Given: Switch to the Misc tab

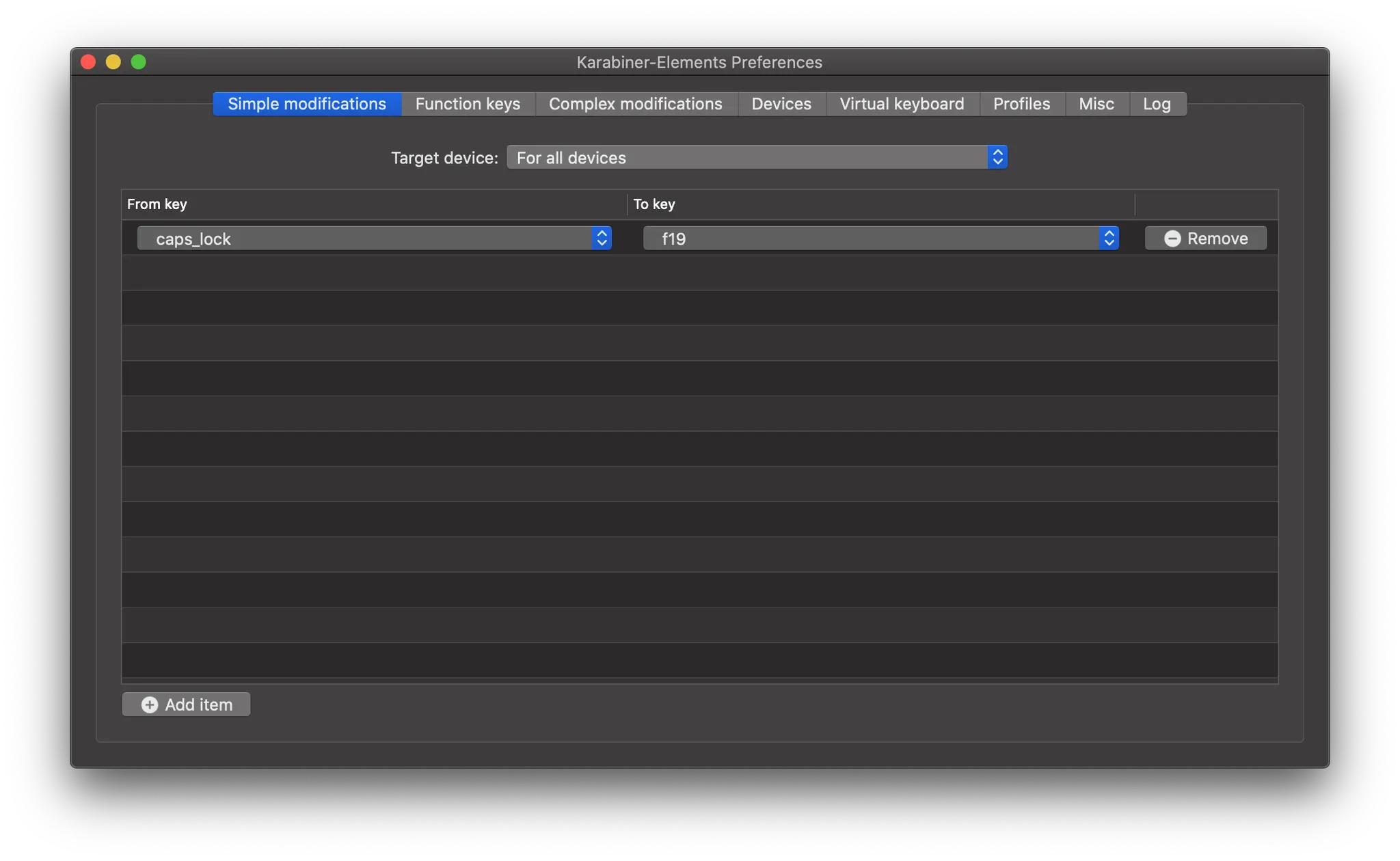Looking at the screenshot, I should pos(1096,104).
